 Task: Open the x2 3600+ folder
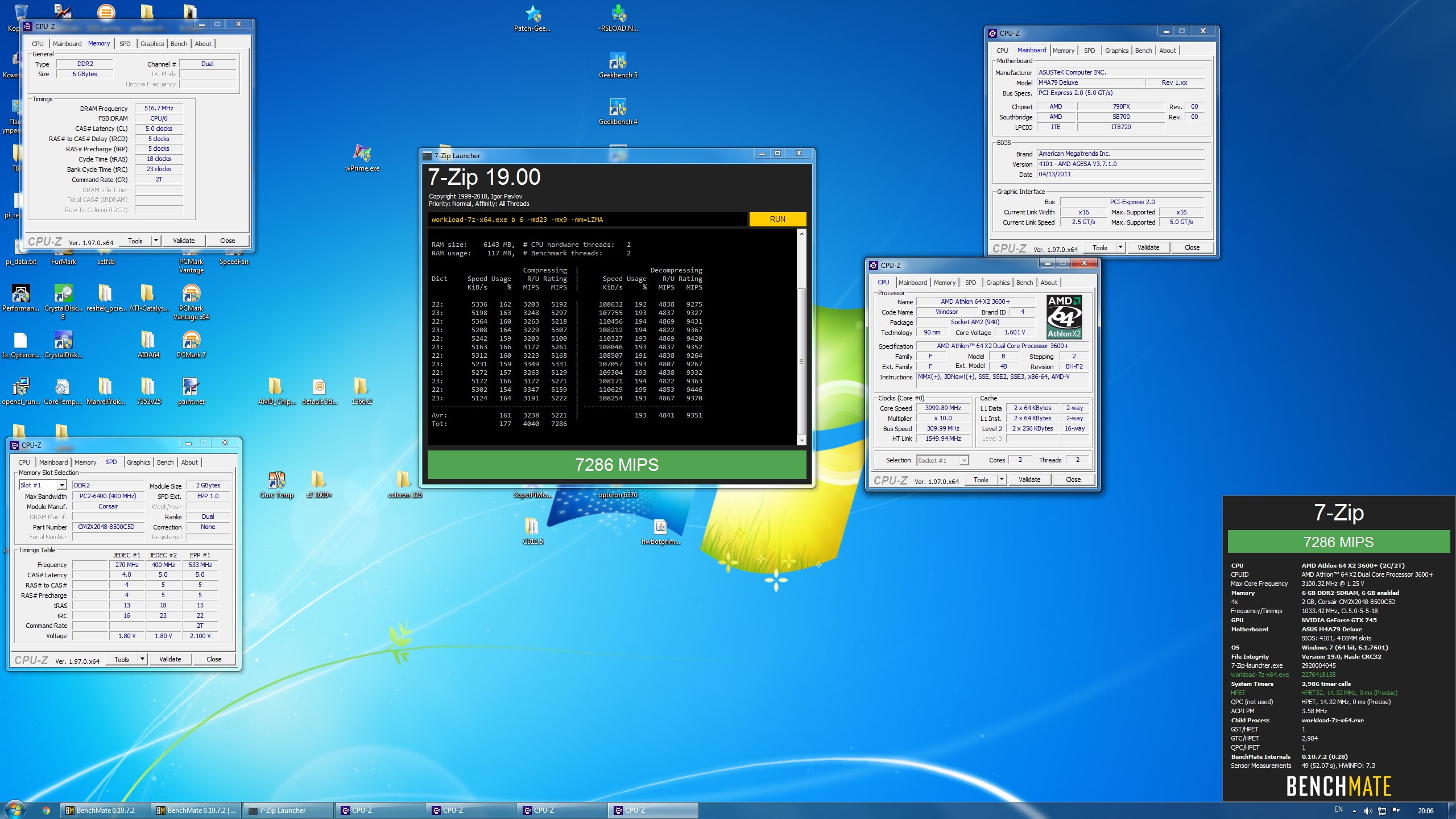(x=319, y=485)
